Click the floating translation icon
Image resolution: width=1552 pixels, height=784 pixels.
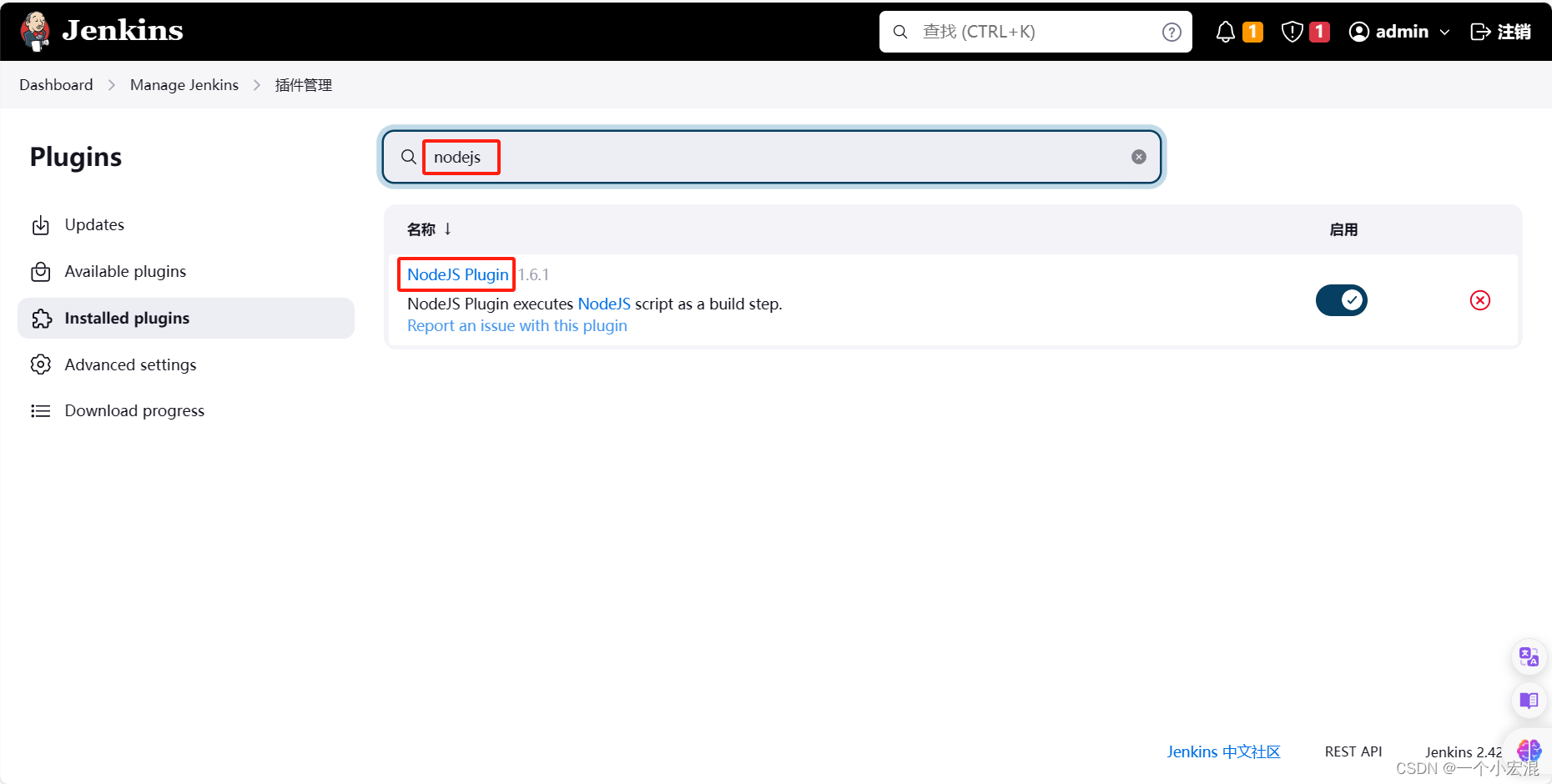1529,656
